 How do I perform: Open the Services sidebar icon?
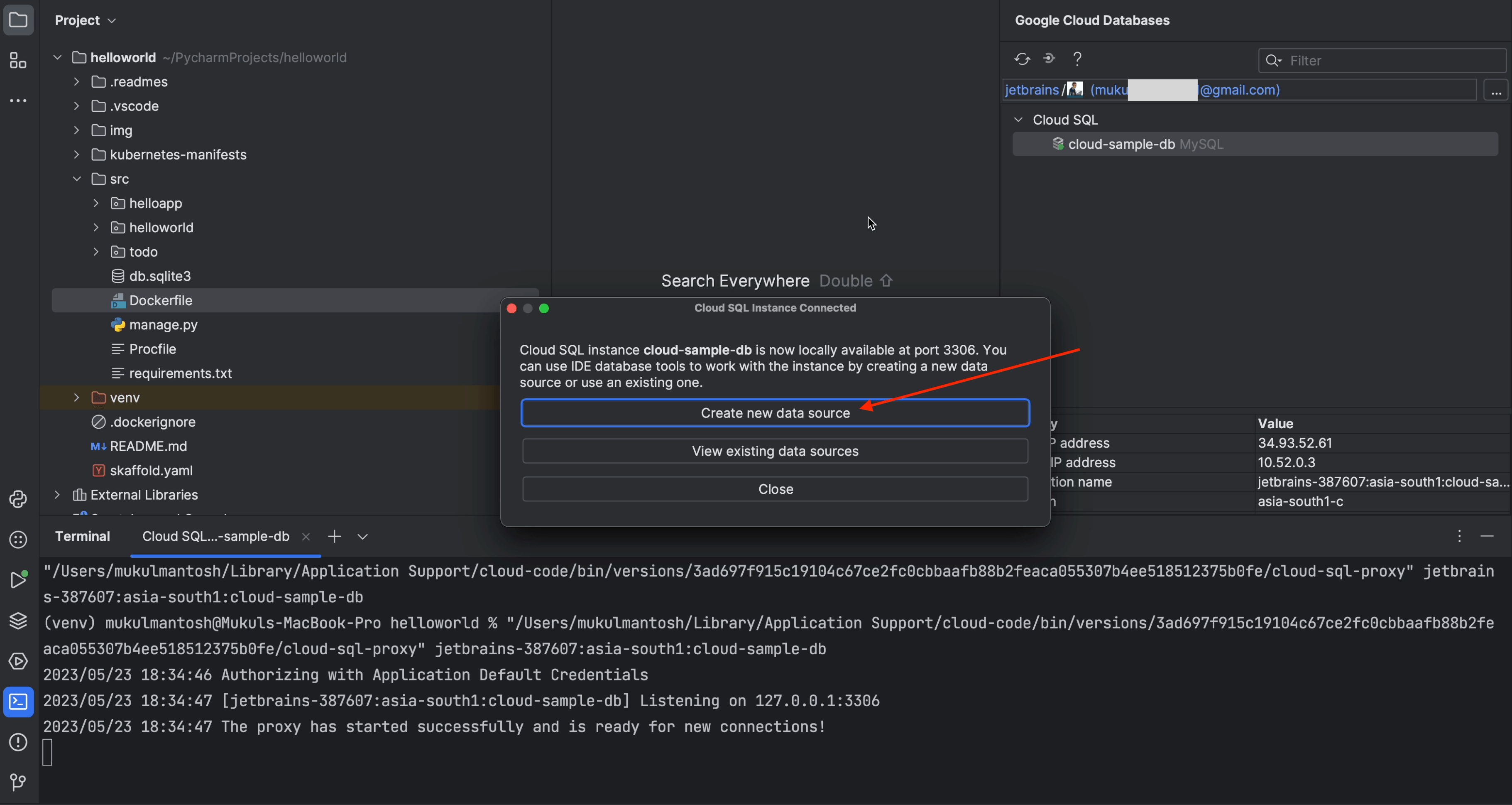point(18,661)
